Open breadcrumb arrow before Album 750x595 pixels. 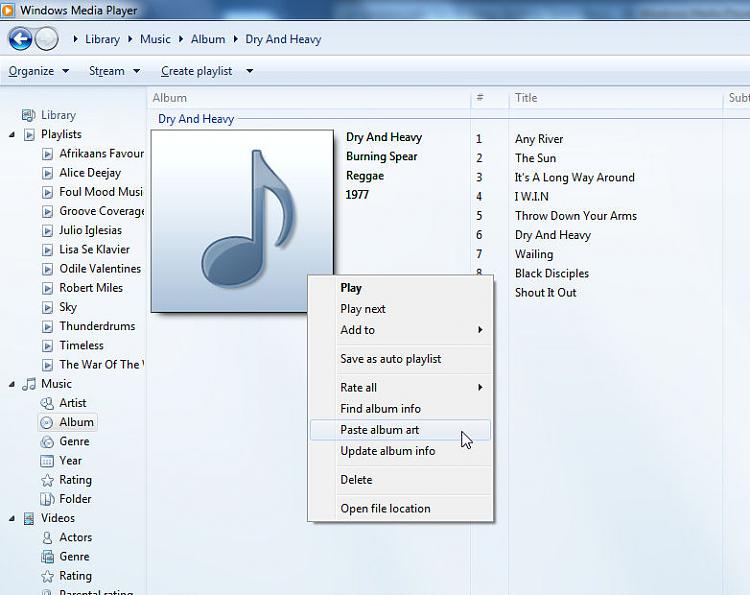tap(181, 39)
